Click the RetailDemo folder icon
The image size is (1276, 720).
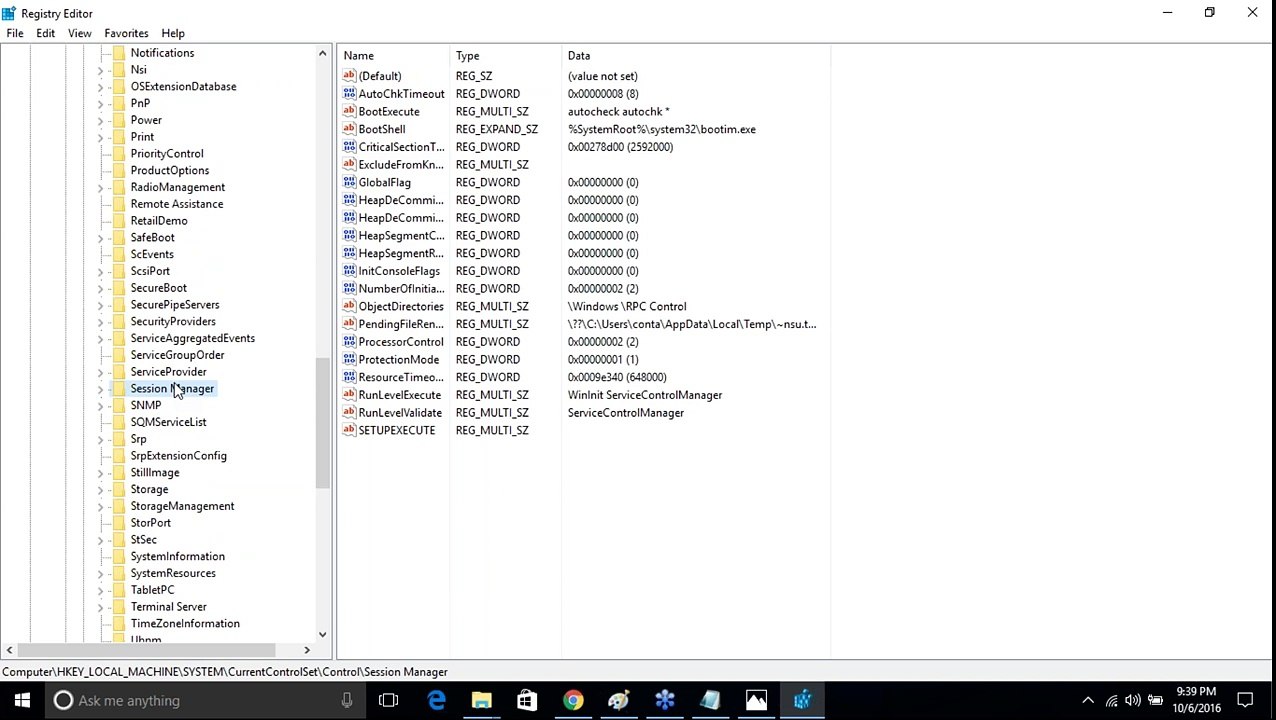(x=119, y=221)
